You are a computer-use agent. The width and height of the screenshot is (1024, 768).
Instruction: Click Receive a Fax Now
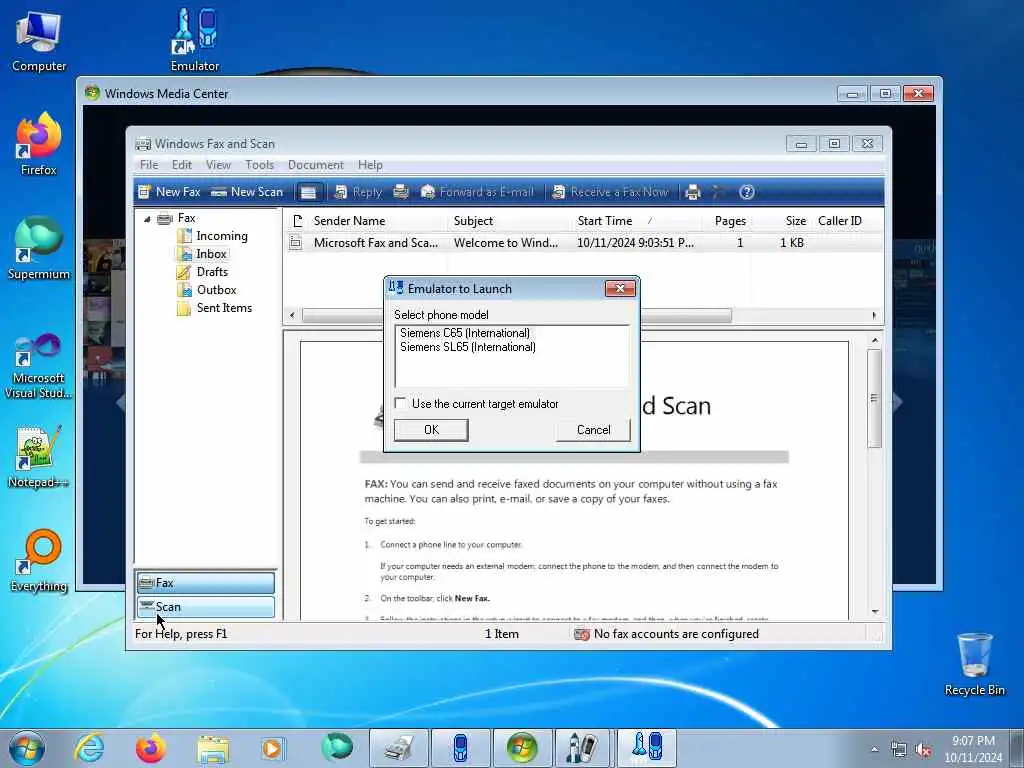pos(611,192)
